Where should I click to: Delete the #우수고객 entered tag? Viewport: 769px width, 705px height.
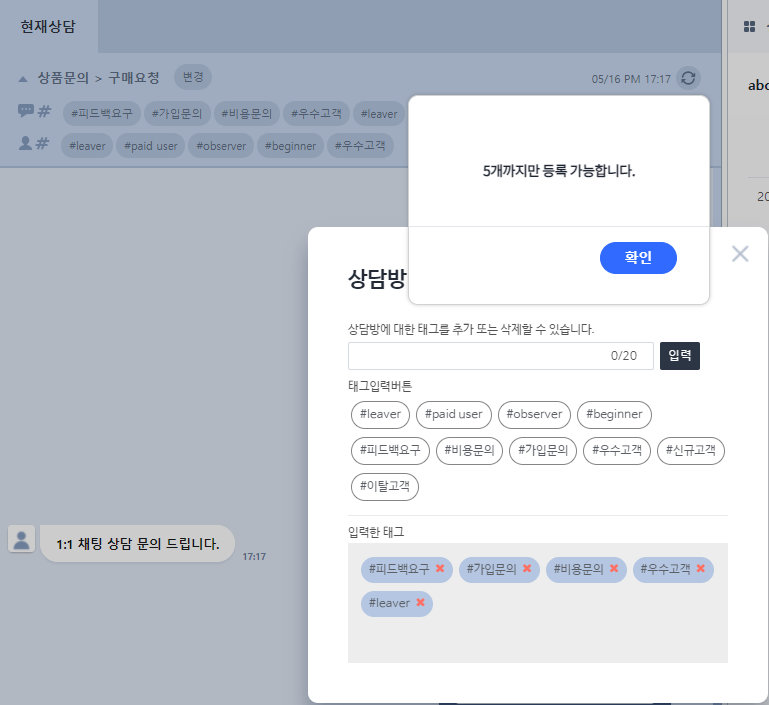pyautogui.click(x=701, y=569)
